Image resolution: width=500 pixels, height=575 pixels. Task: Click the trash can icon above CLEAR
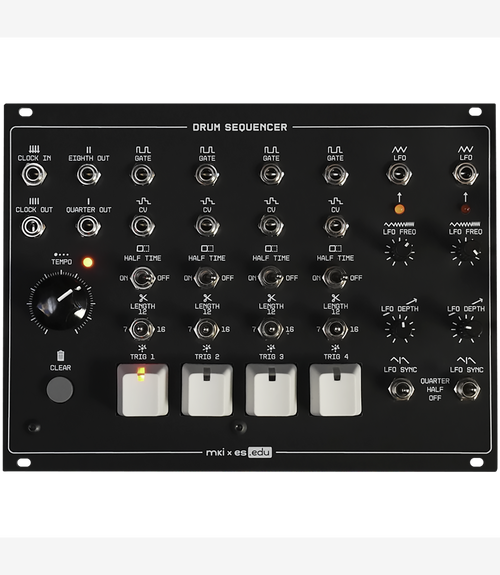[61, 356]
